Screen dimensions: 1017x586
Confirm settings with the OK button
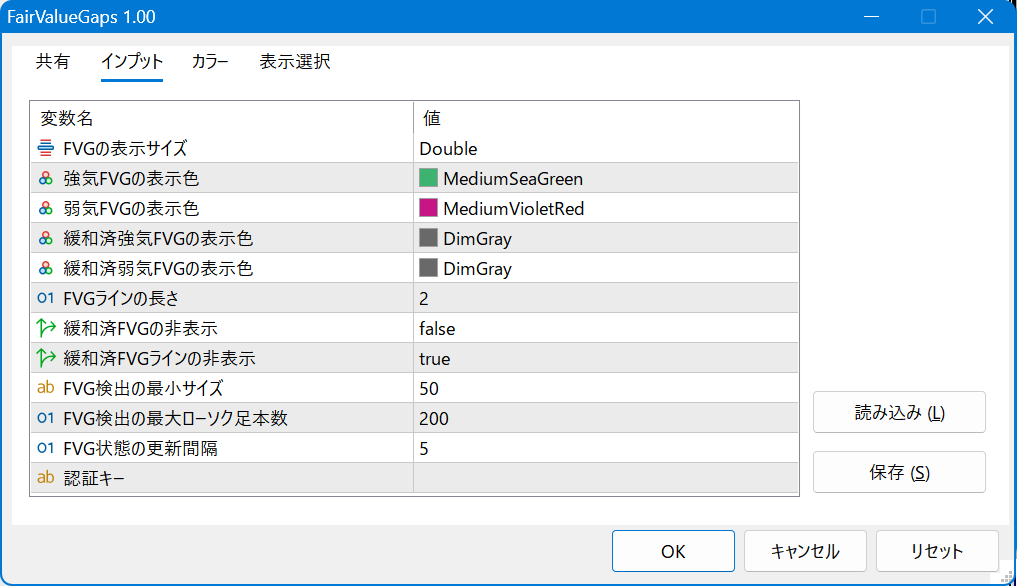673,551
